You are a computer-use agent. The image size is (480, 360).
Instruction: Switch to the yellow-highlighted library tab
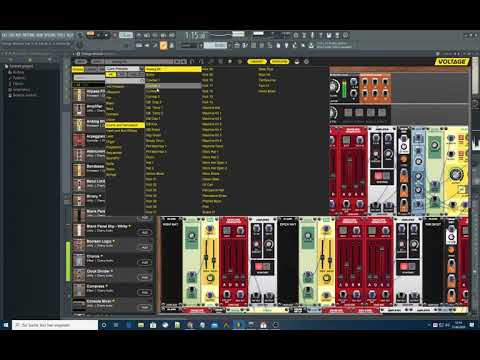click(78, 69)
